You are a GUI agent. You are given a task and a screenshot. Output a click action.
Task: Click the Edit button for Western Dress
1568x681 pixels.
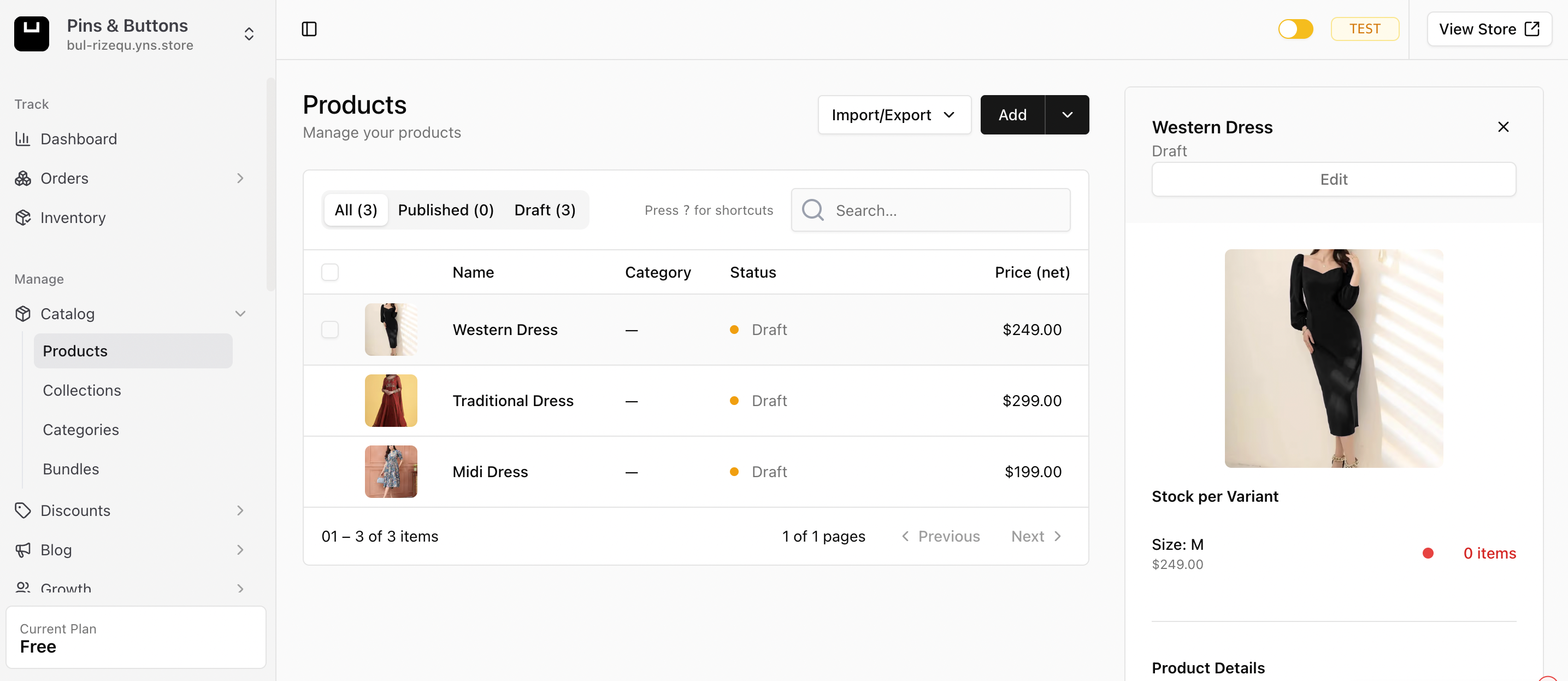pos(1333,180)
